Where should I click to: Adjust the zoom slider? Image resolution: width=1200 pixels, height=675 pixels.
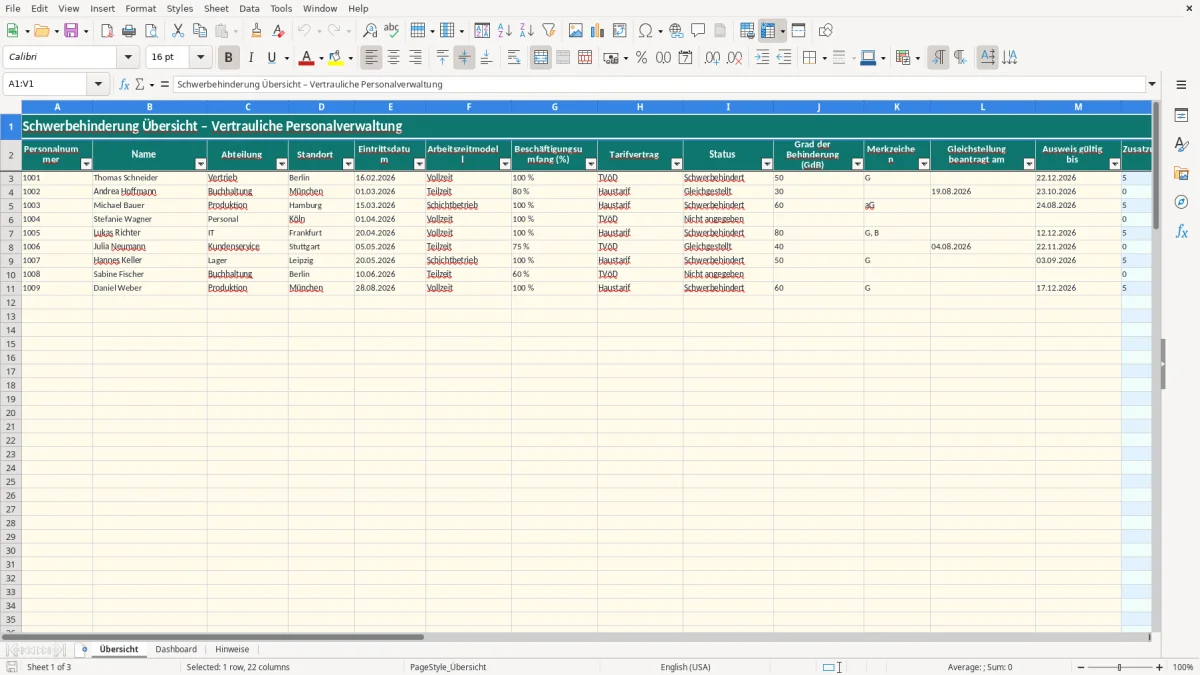[1119, 667]
